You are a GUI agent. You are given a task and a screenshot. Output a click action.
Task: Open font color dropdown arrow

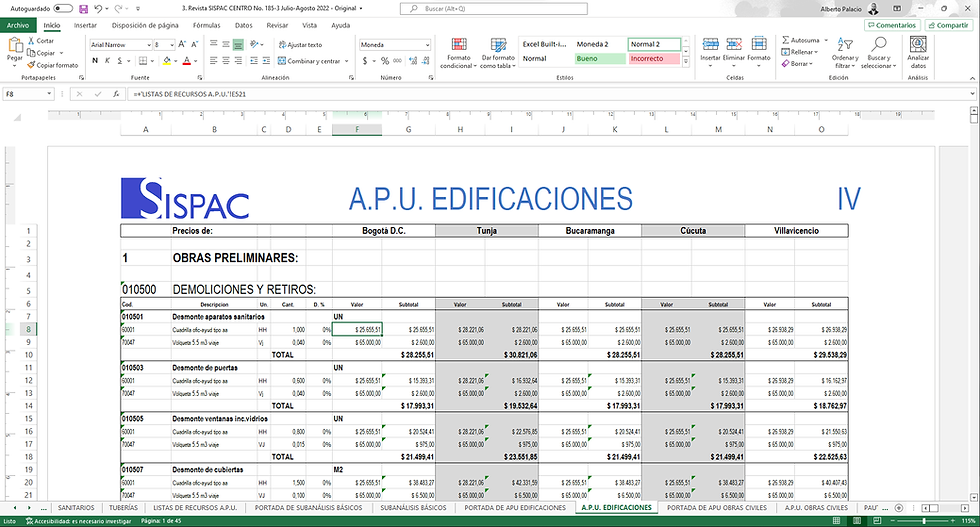(x=195, y=61)
